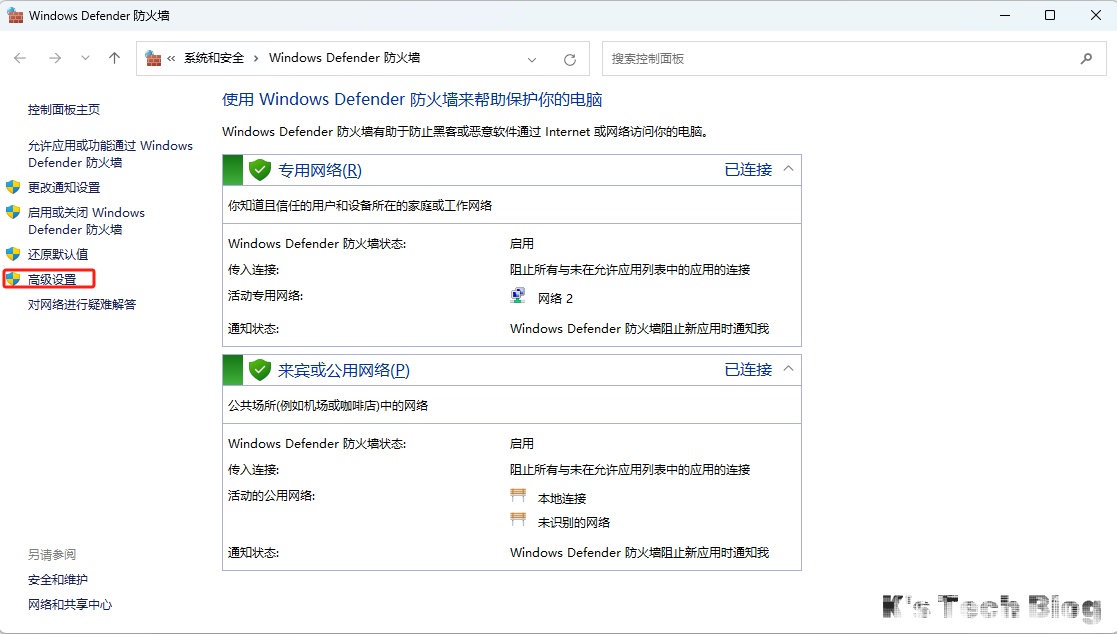Open 高级设置 in the sidebar
This screenshot has height=634, width=1117.
tap(52, 279)
